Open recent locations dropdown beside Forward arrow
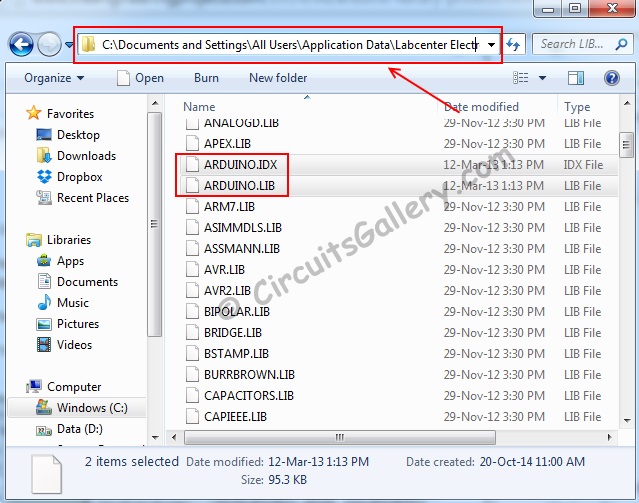This screenshot has width=639, height=503. coord(69,44)
